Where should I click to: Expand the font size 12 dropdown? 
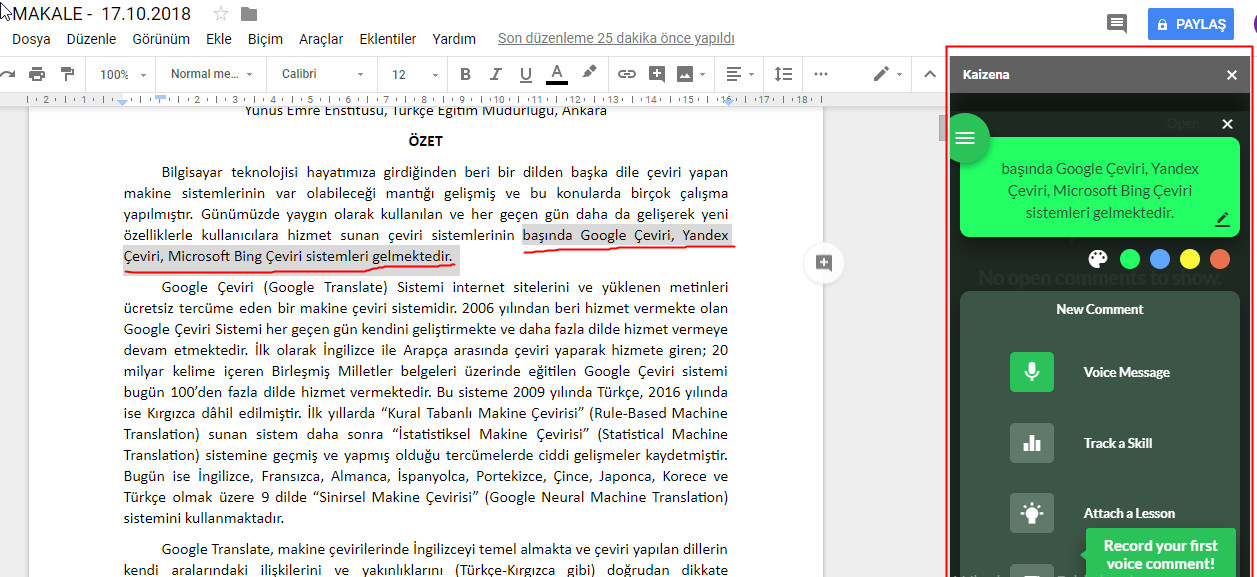click(414, 74)
